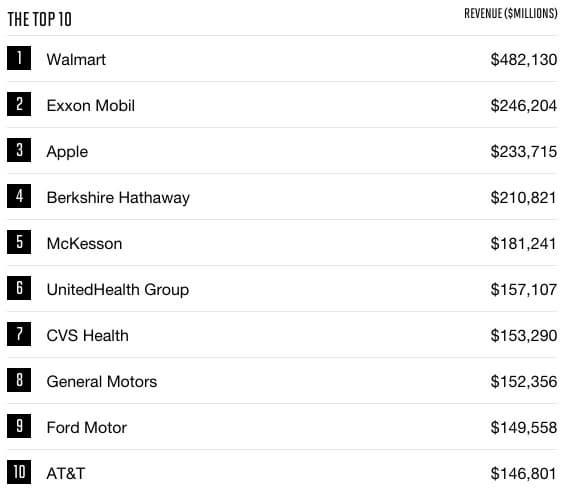Select the rank 5 badge beside McKesson
566x493 pixels.
[19, 242]
